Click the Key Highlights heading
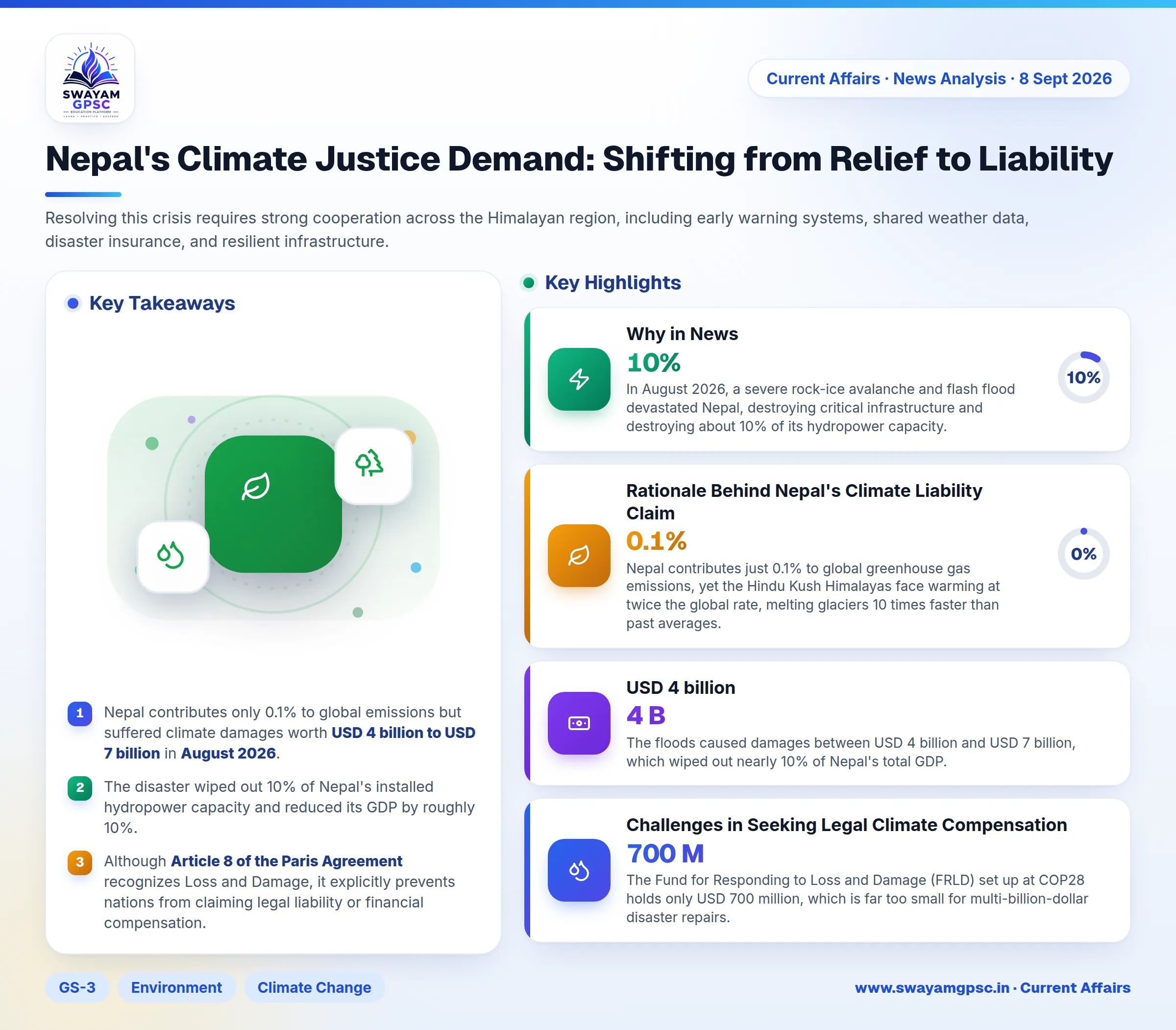 pos(612,282)
